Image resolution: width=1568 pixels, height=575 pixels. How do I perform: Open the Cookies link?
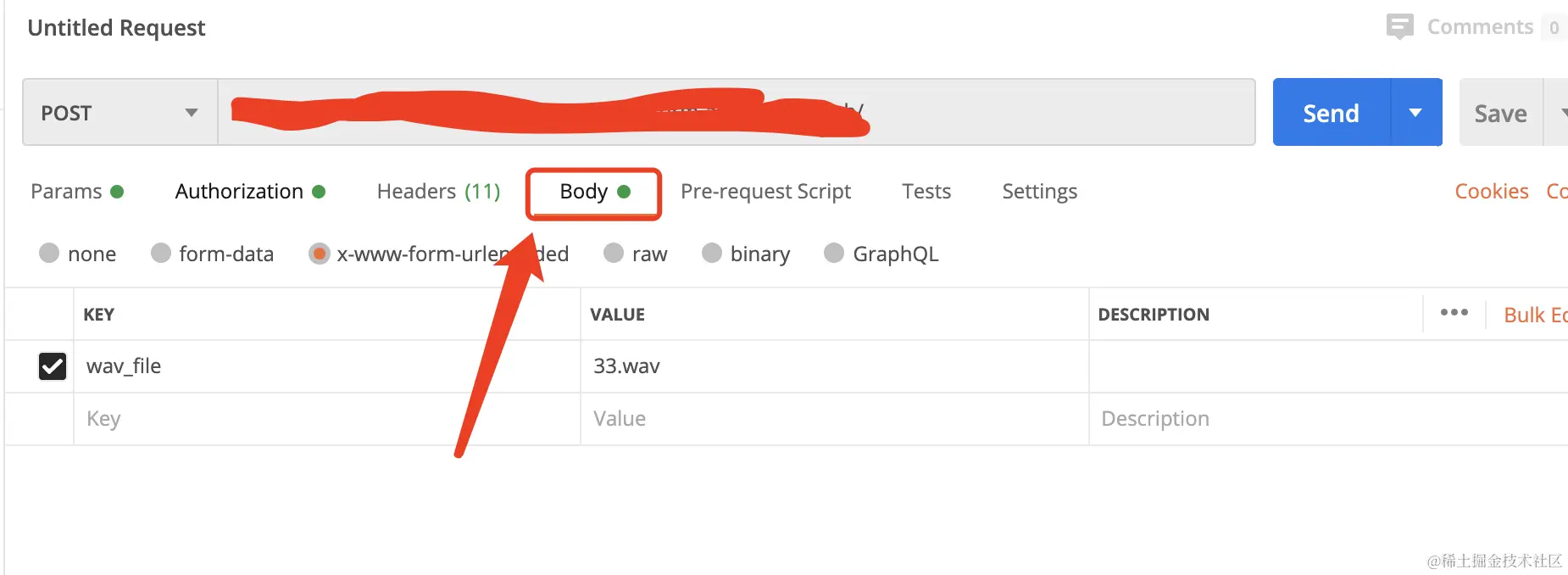(1491, 192)
